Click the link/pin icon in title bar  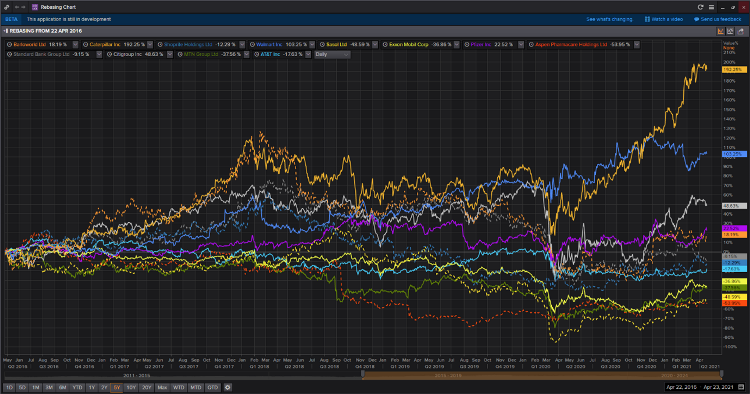pyautogui.click(x=6, y=7)
